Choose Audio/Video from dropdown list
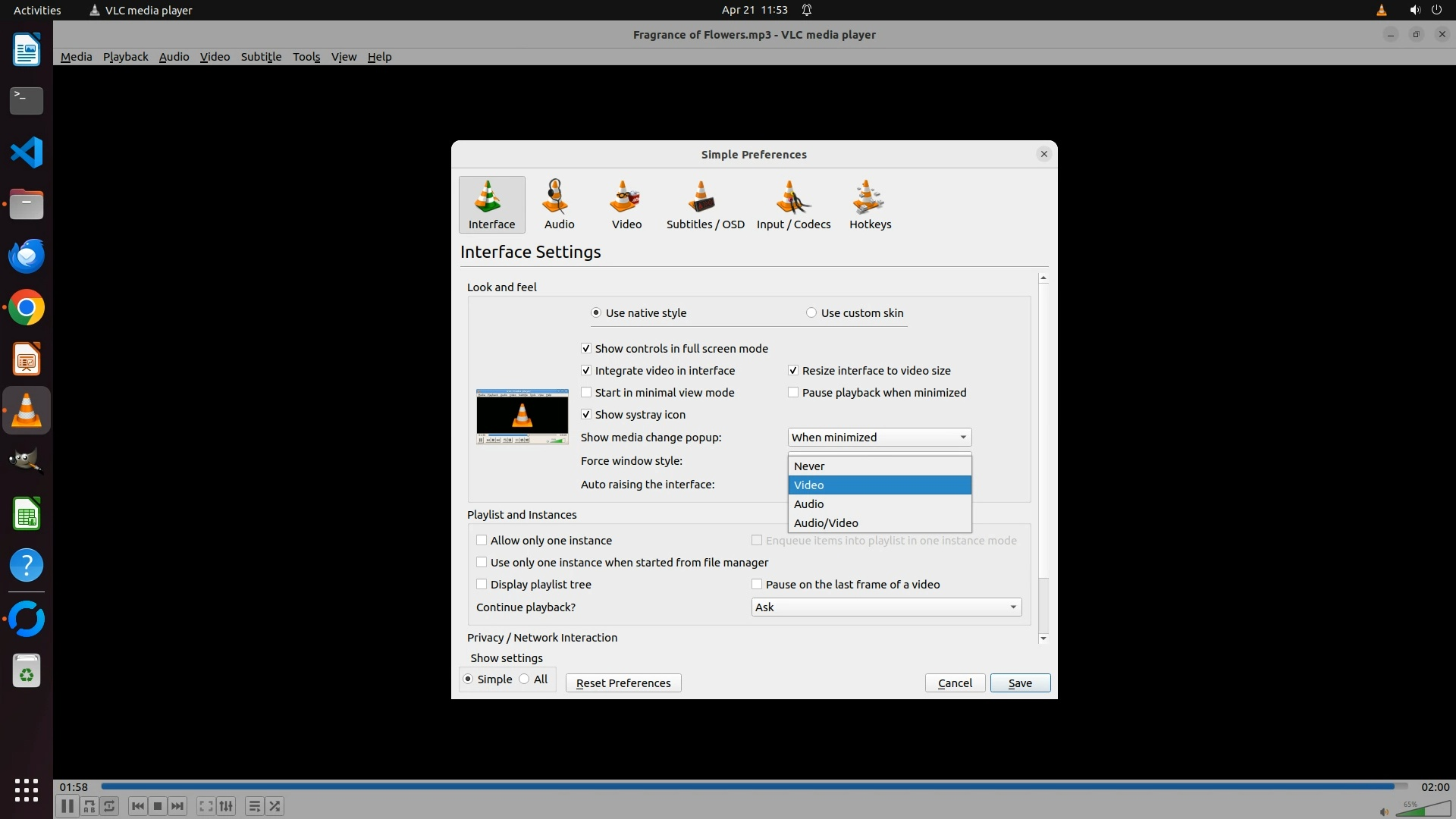1456x819 pixels. tap(826, 523)
